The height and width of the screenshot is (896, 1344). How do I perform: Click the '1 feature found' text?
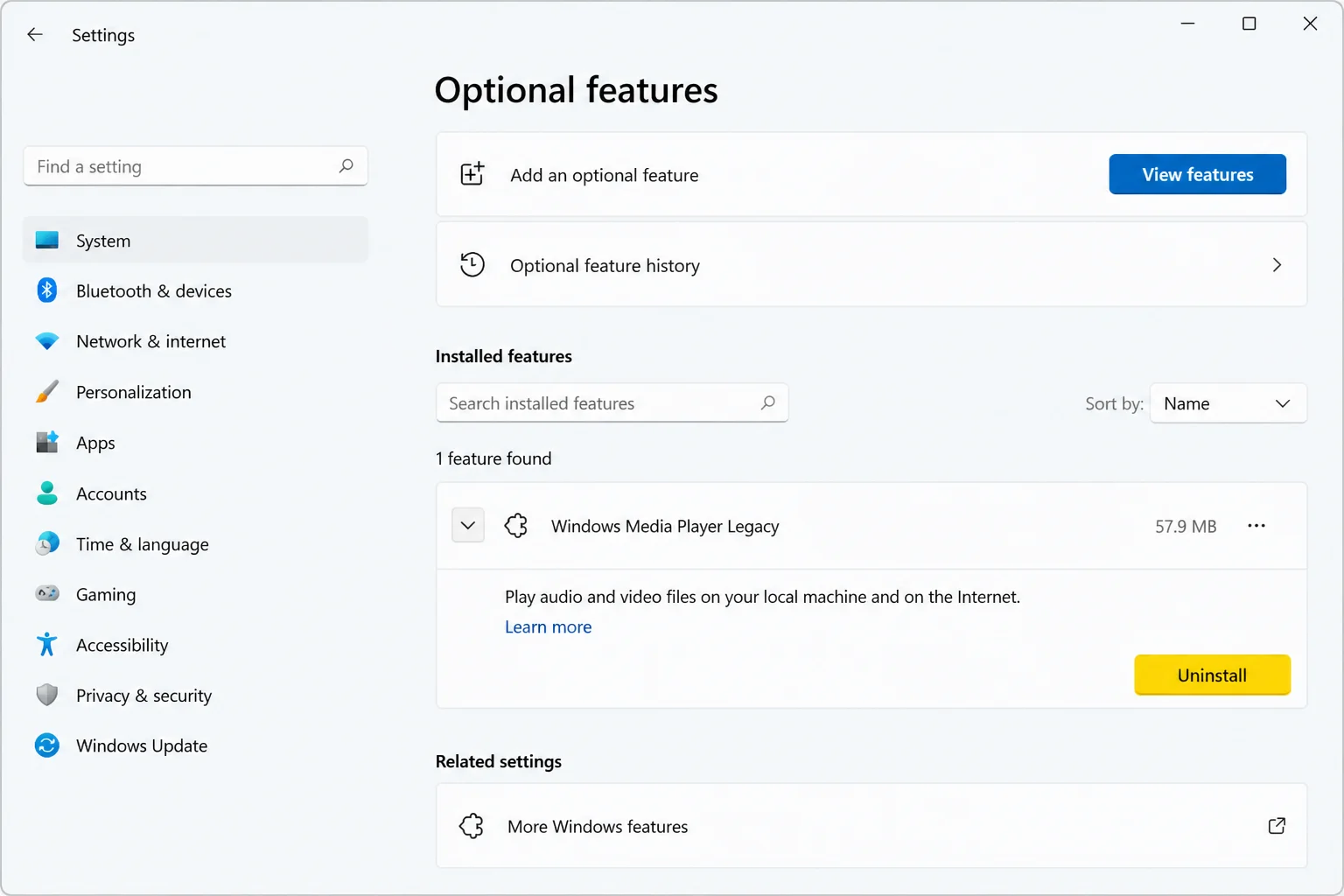[x=493, y=458]
